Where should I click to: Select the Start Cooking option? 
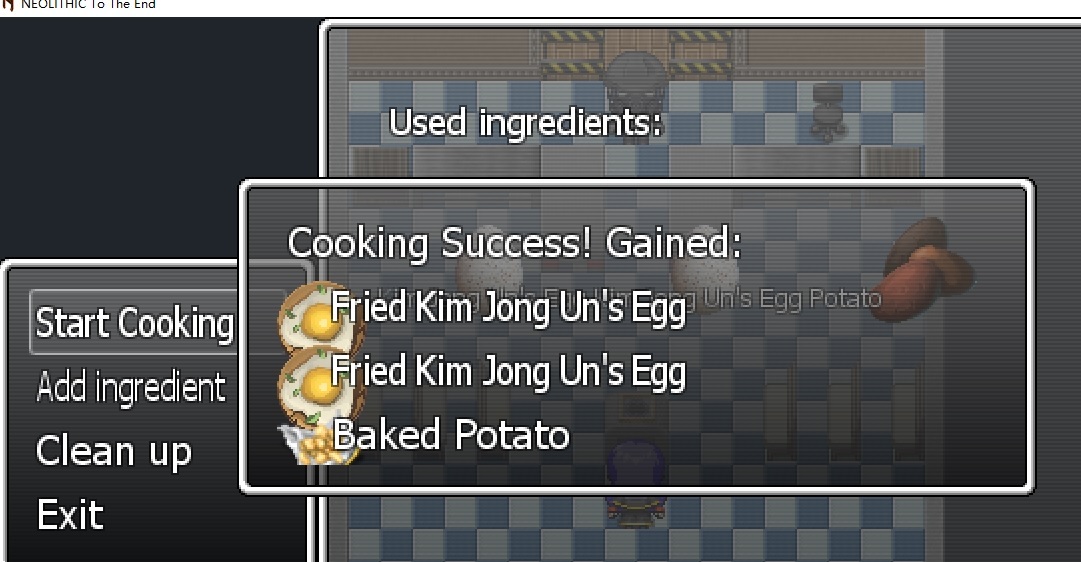click(134, 323)
